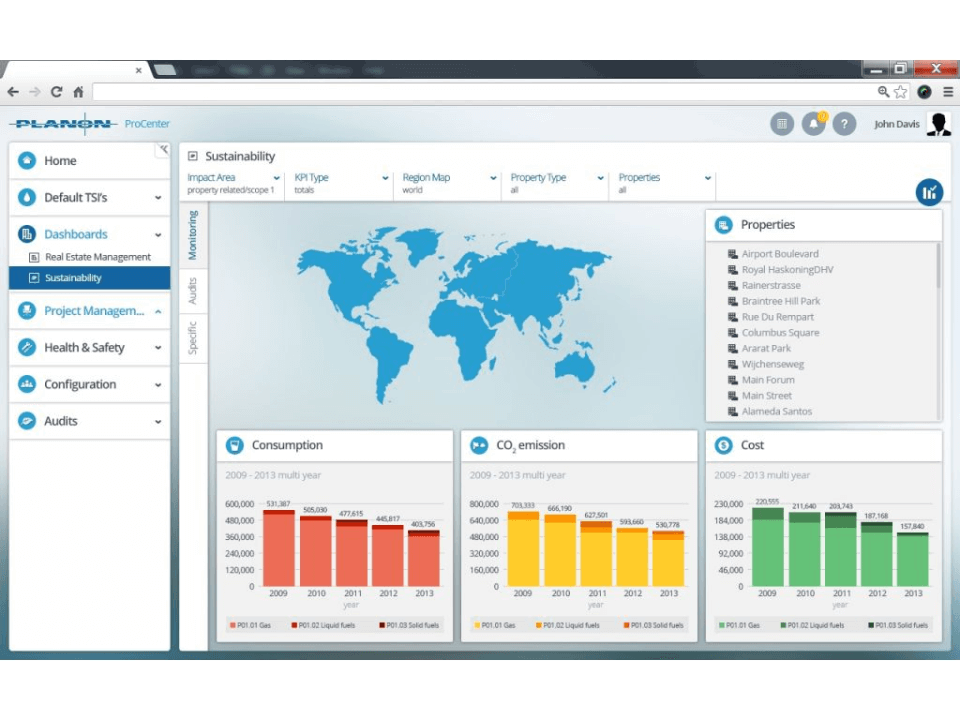Select Real Estate Management dashboard
This screenshot has width=960, height=720.
point(100,256)
